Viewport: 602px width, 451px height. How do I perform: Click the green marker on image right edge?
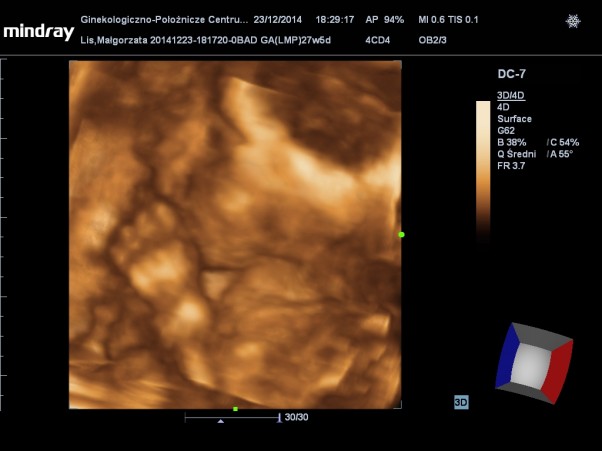pos(401,234)
